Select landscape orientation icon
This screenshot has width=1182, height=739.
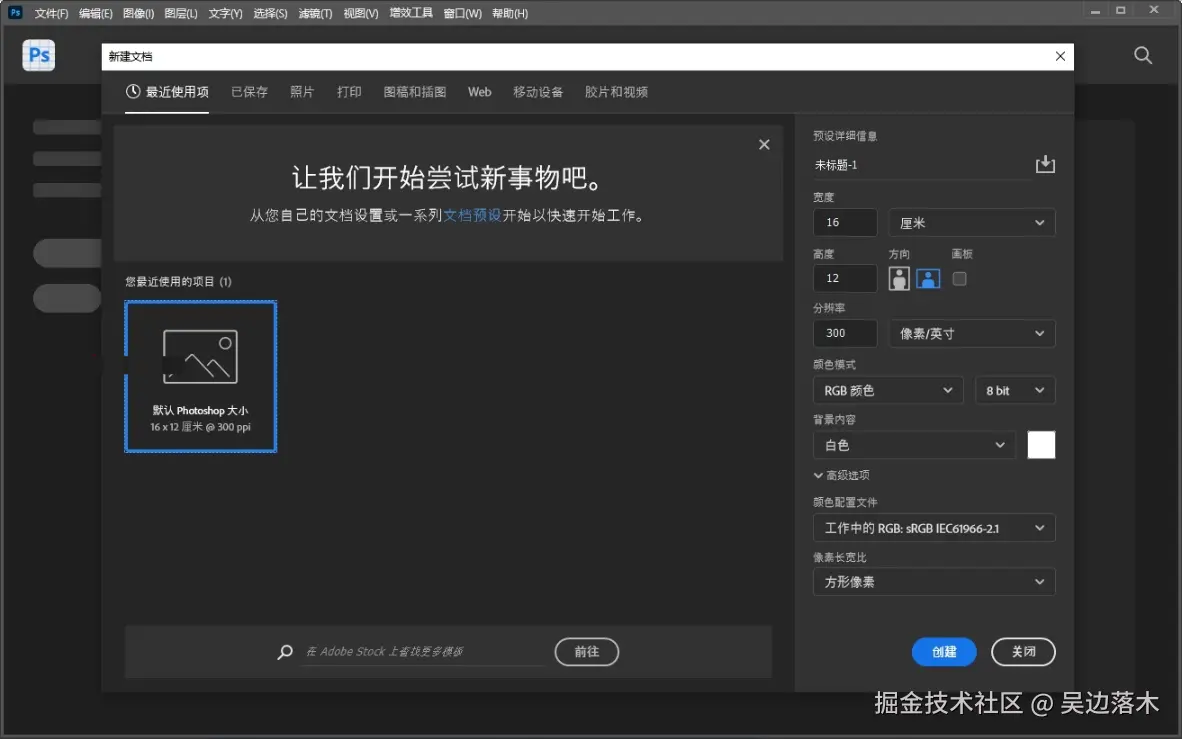click(928, 278)
